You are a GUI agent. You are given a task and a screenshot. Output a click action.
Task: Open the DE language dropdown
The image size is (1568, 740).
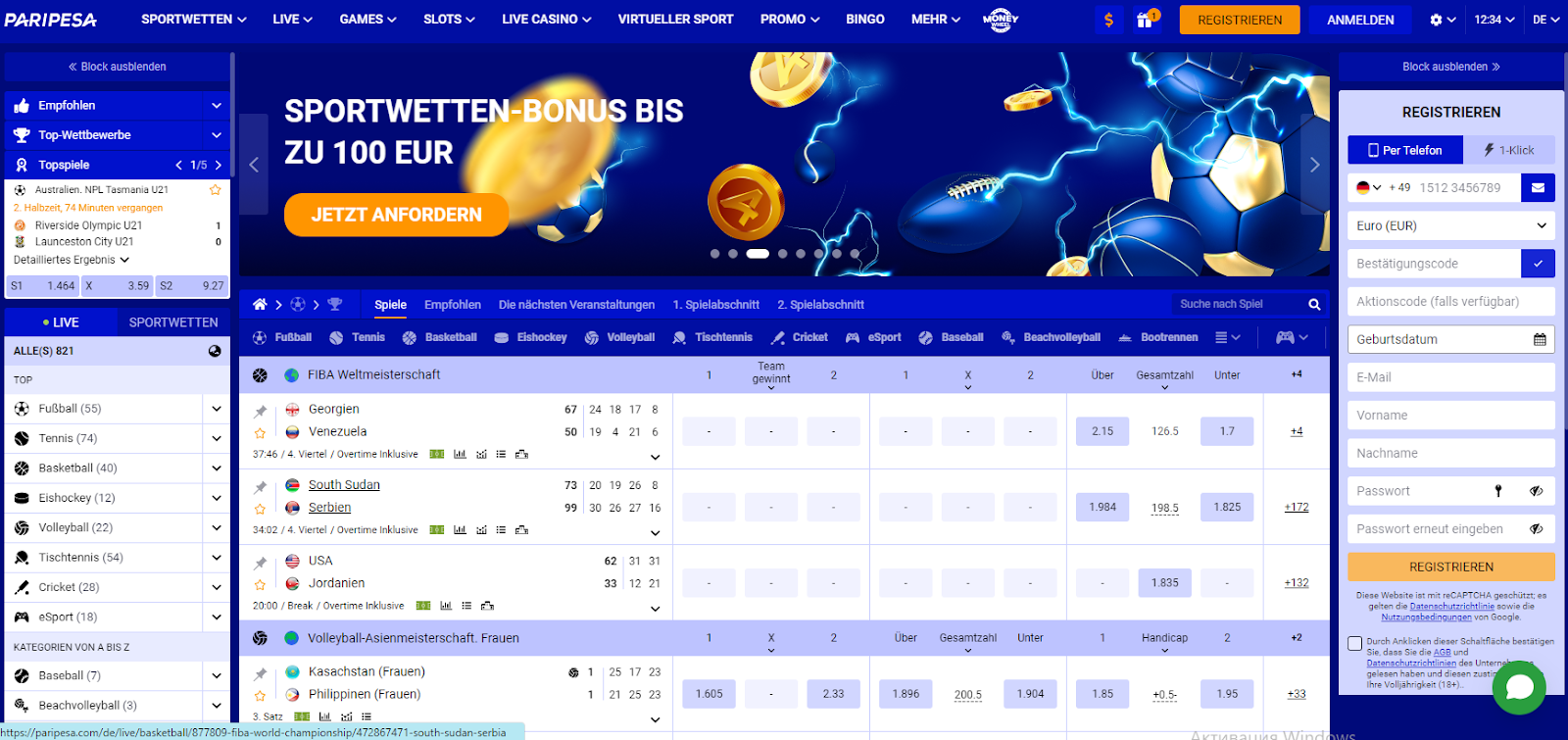point(1545,20)
